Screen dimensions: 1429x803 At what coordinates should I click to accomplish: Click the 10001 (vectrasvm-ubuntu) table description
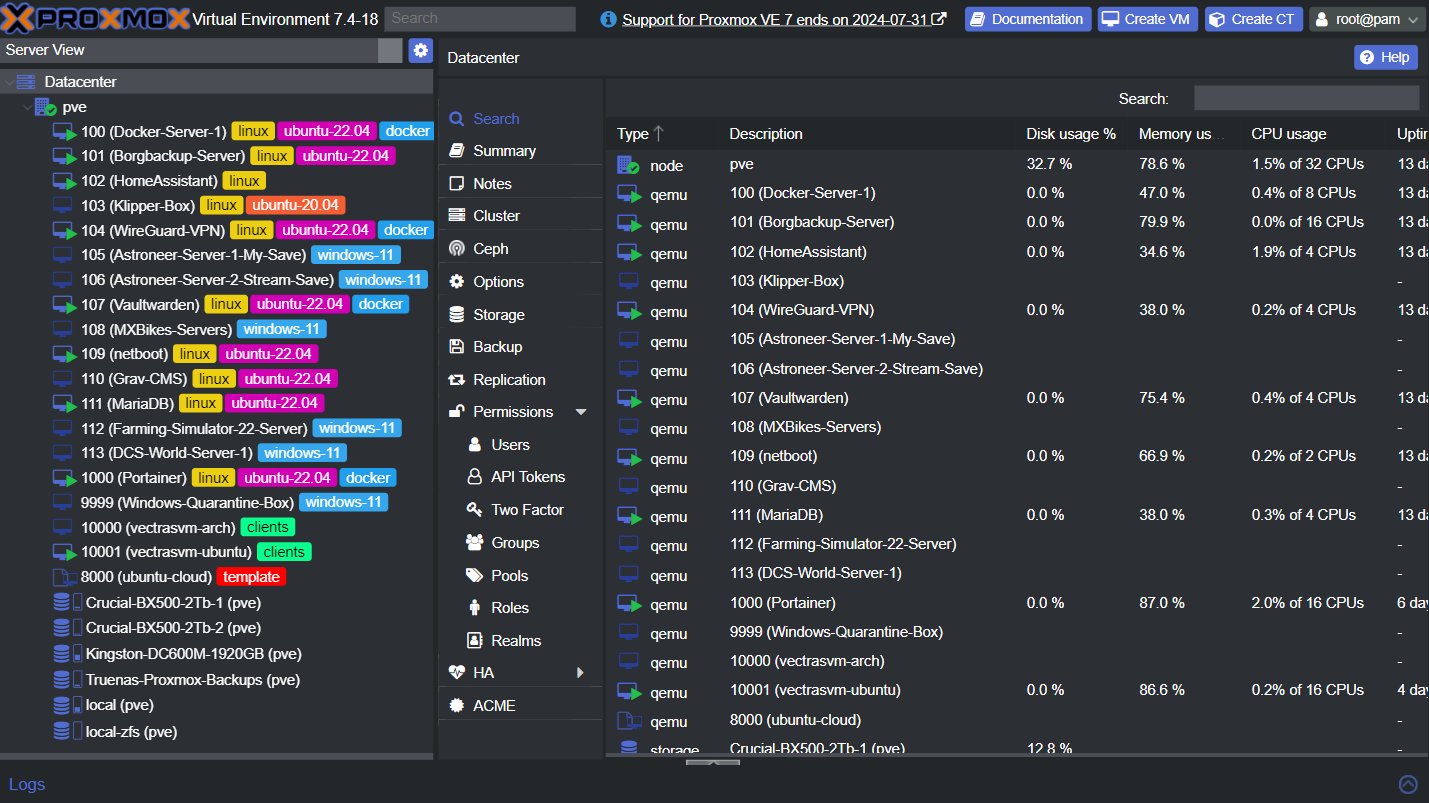point(815,690)
